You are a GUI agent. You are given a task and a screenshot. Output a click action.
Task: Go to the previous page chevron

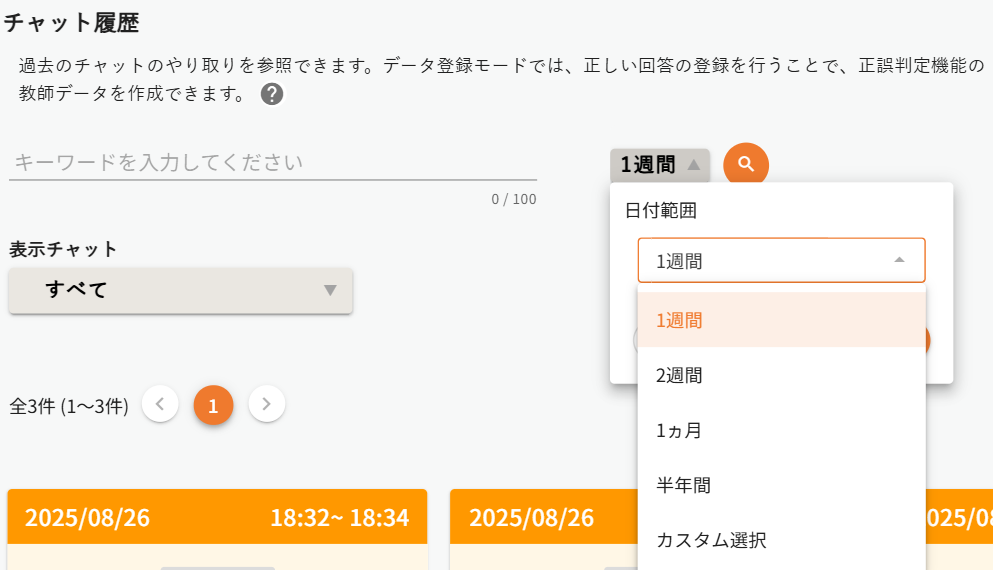tap(160, 404)
